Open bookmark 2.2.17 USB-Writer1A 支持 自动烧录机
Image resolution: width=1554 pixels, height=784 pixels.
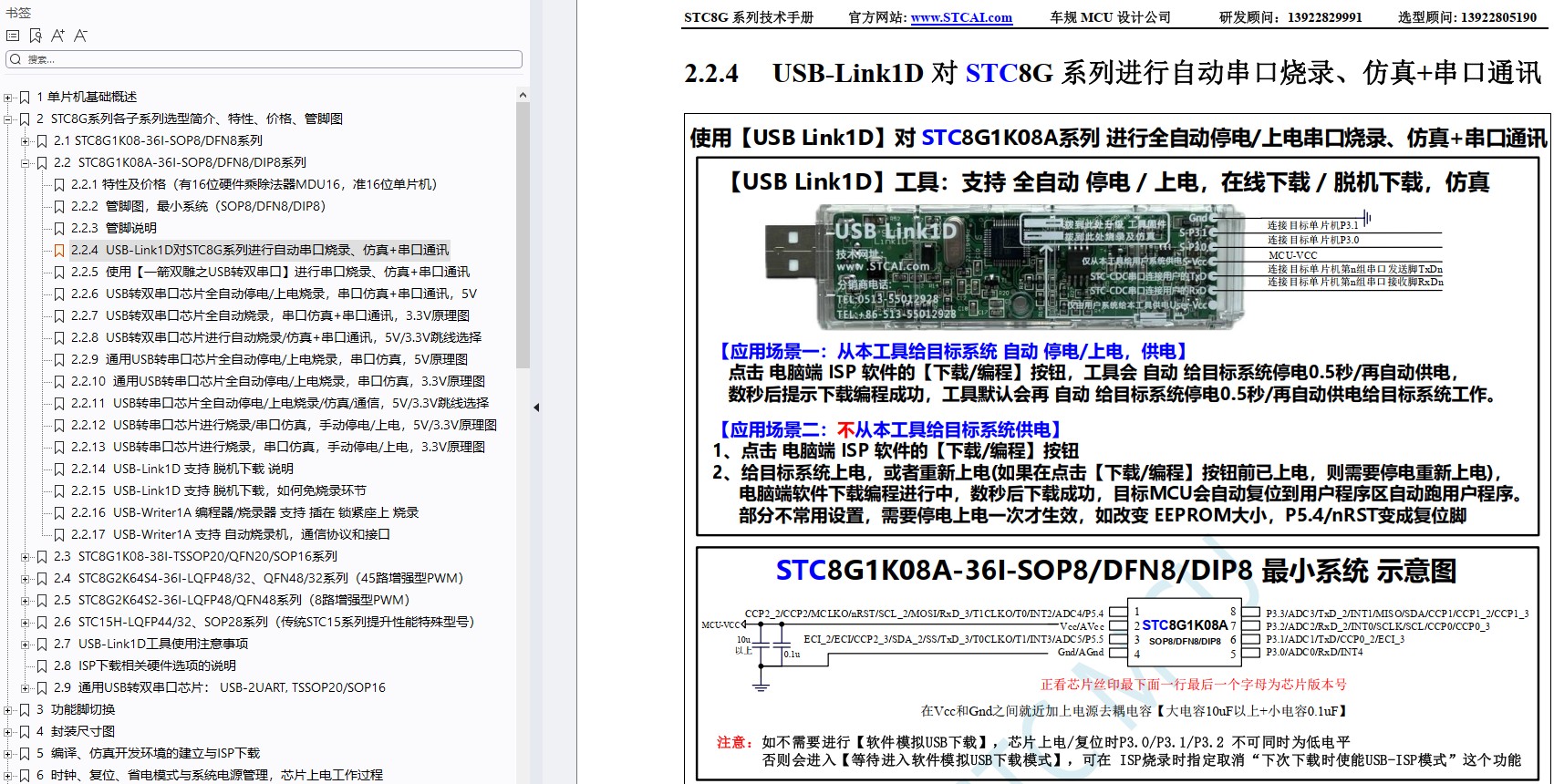(x=231, y=534)
